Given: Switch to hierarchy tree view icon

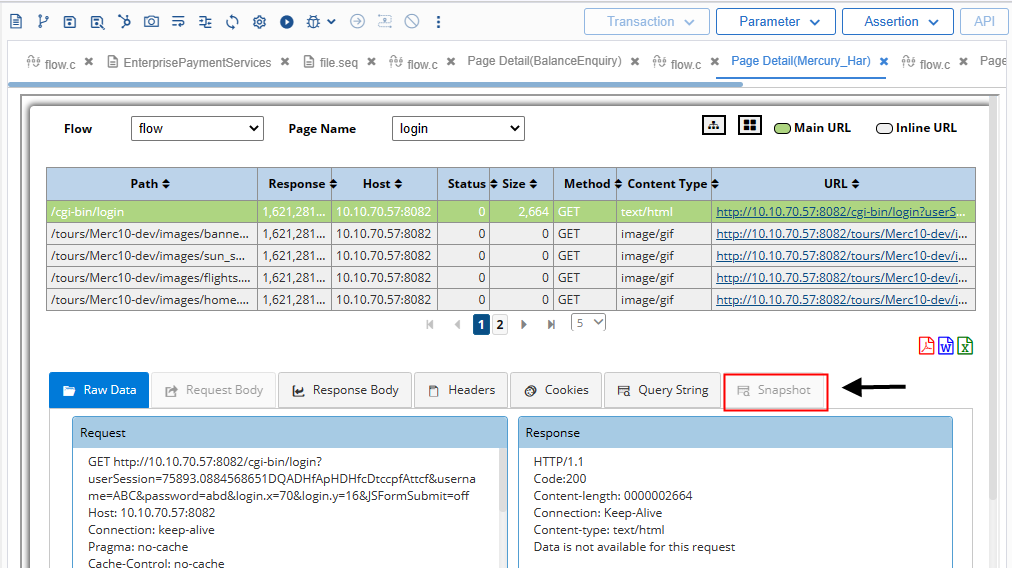Looking at the screenshot, I should tap(714, 125).
